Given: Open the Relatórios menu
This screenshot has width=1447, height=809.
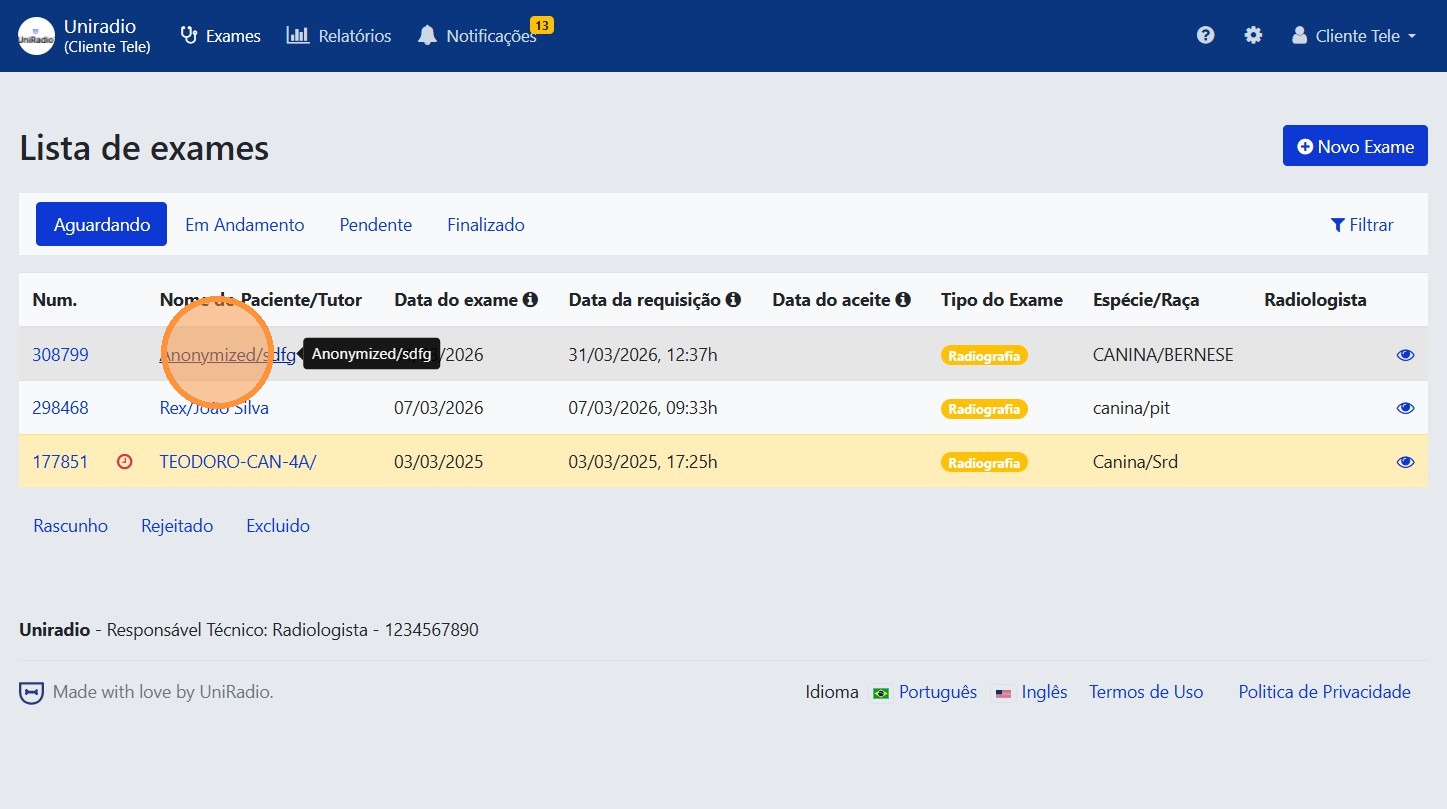Looking at the screenshot, I should (339, 36).
